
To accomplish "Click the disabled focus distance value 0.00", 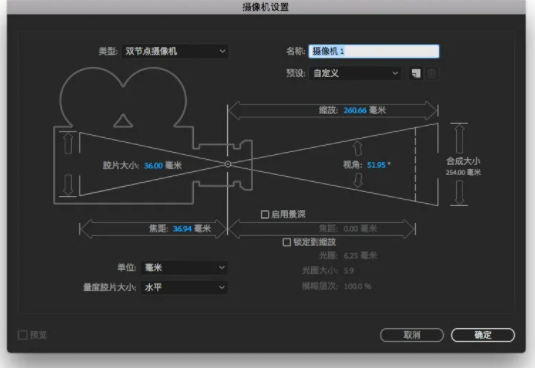I will click(351, 229).
